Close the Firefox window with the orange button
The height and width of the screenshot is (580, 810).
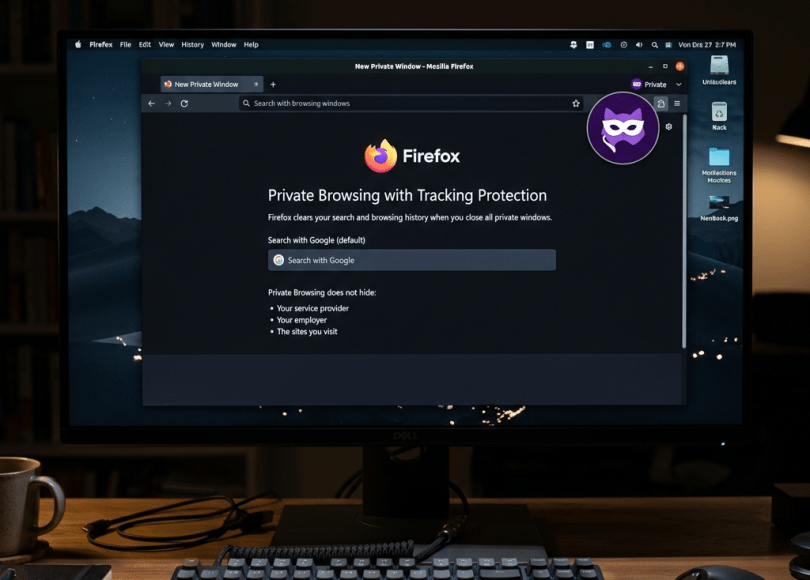pyautogui.click(x=680, y=66)
